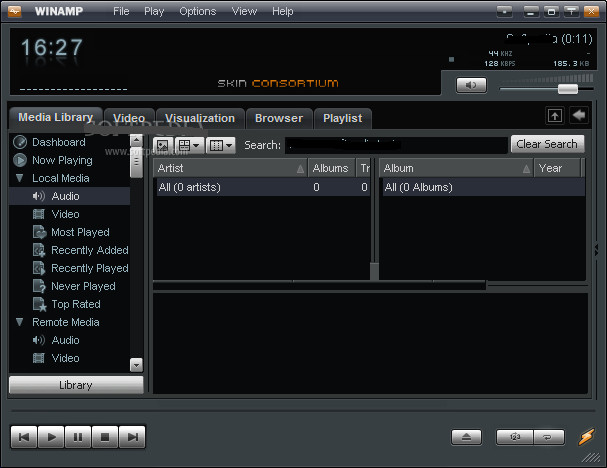This screenshot has height=468, width=607.
Task: Click the small menu button in title bar
Action: pyautogui.click(x=504, y=12)
